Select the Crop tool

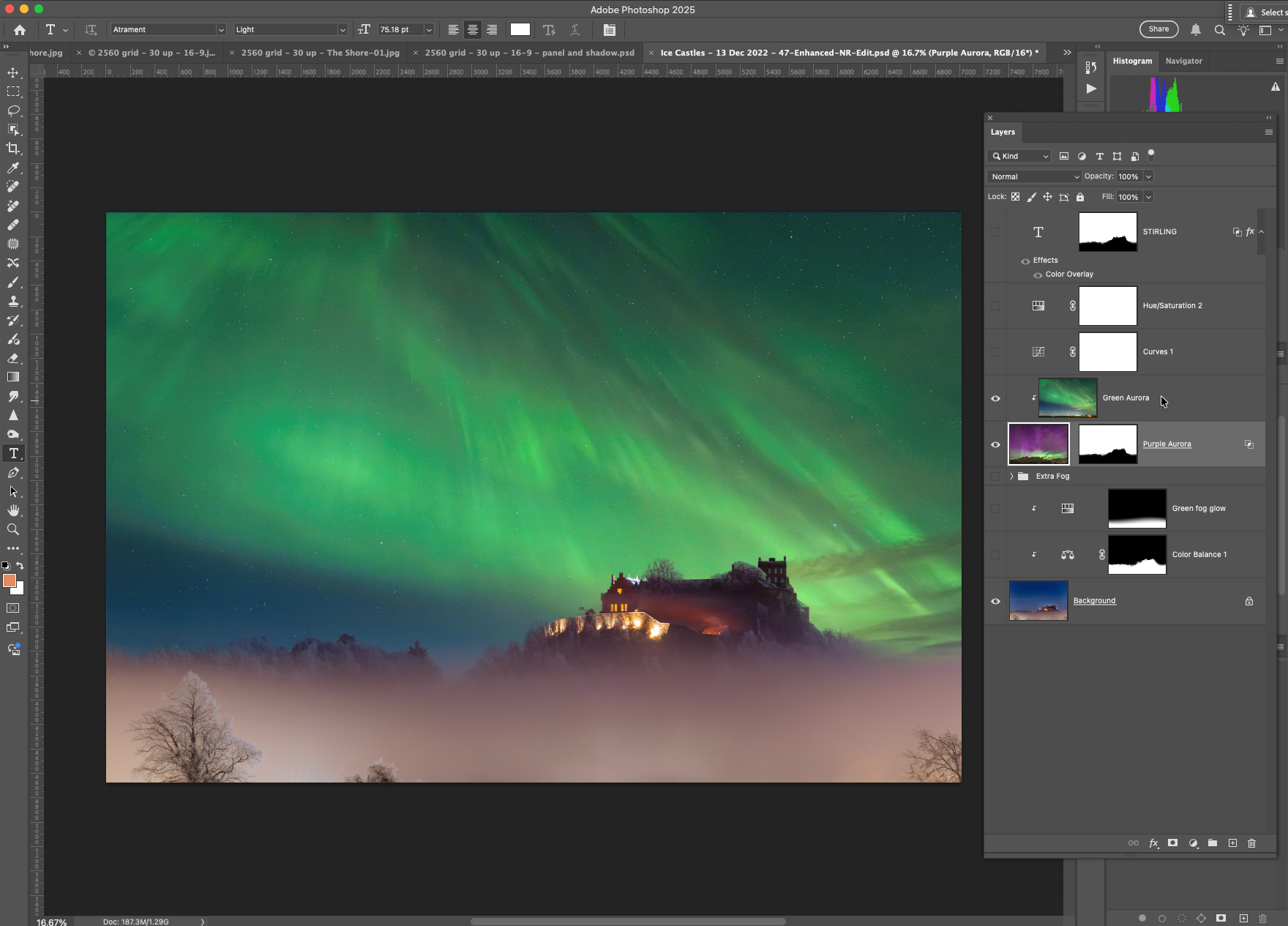13,149
